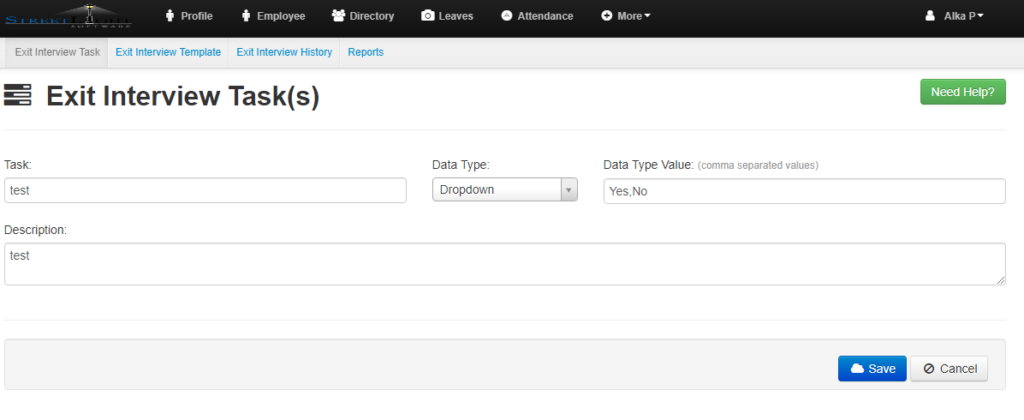Click the Directory group icon

[338, 16]
